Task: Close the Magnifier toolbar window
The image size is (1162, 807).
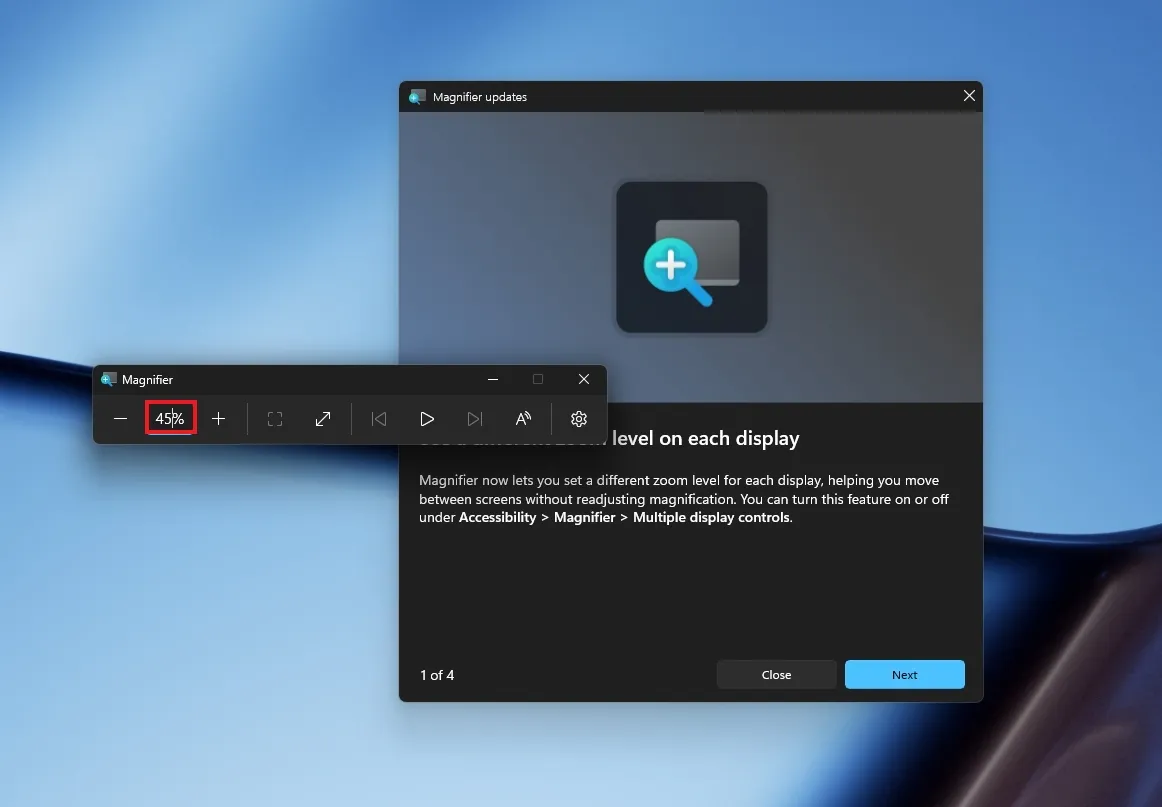Action: coord(584,379)
